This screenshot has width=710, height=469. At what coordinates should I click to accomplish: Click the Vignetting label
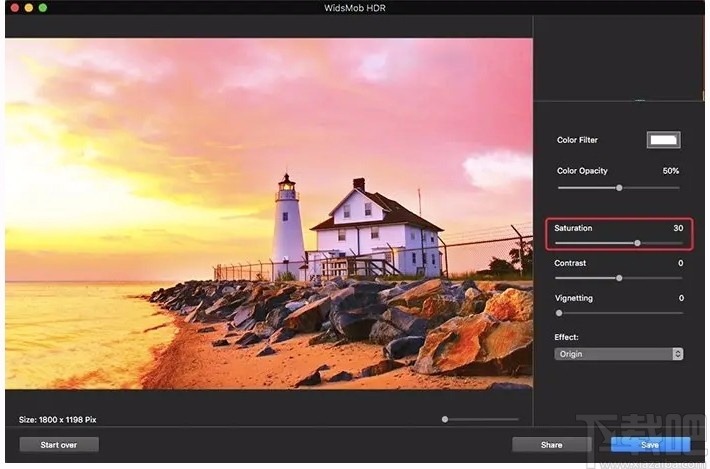[574, 298]
